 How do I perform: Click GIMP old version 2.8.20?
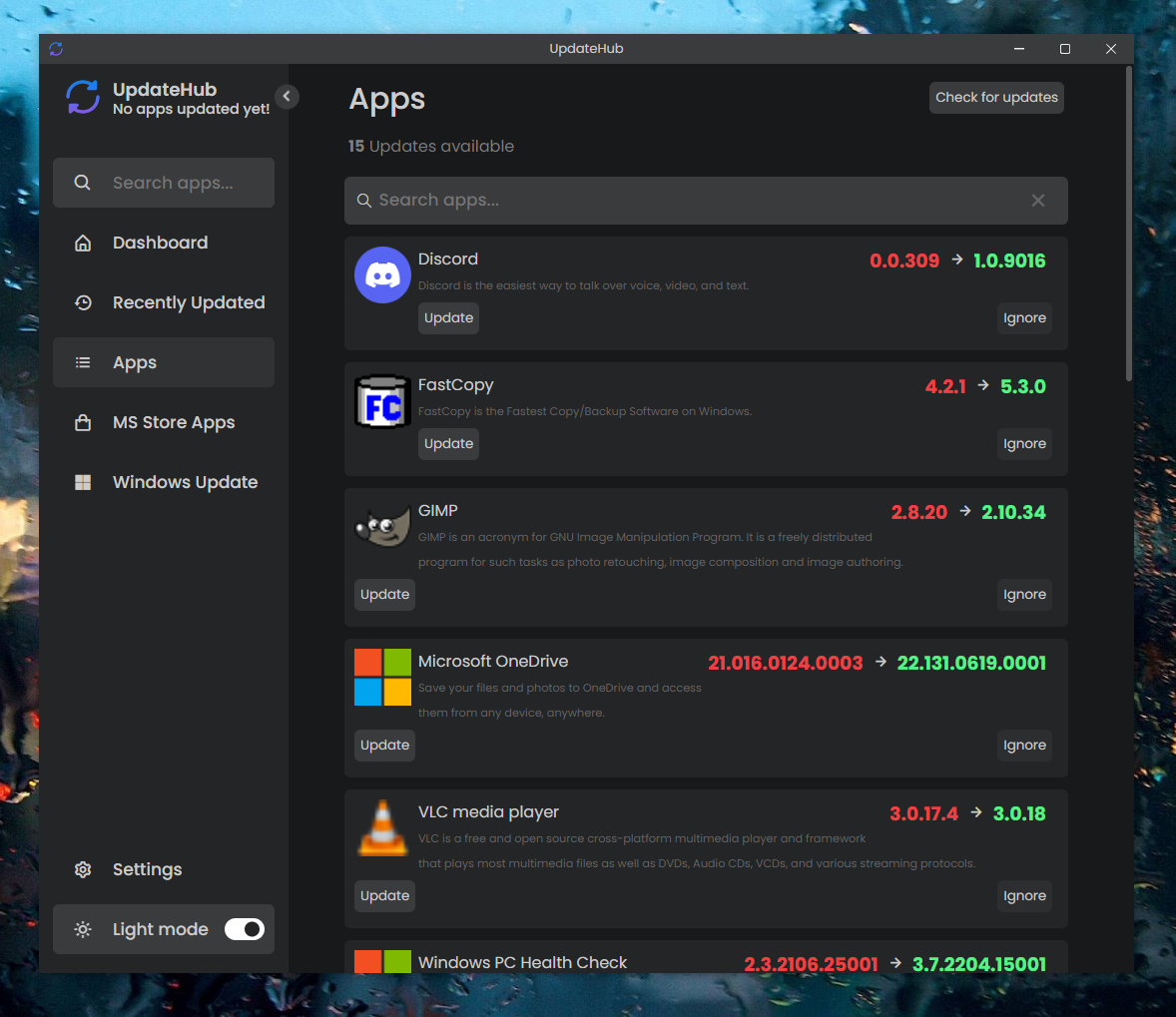[x=918, y=513]
